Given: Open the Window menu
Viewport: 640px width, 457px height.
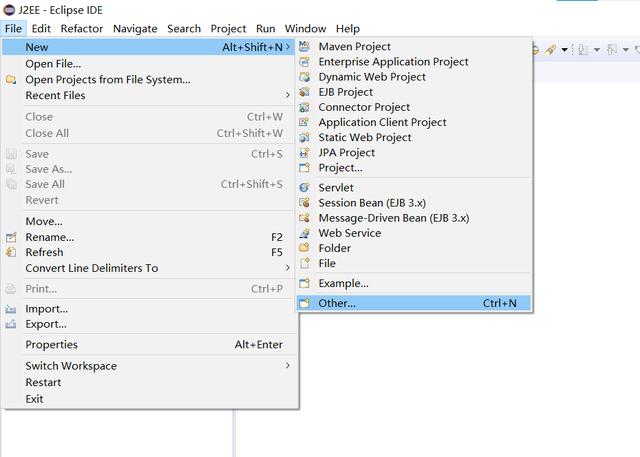Looking at the screenshot, I should (x=305, y=29).
